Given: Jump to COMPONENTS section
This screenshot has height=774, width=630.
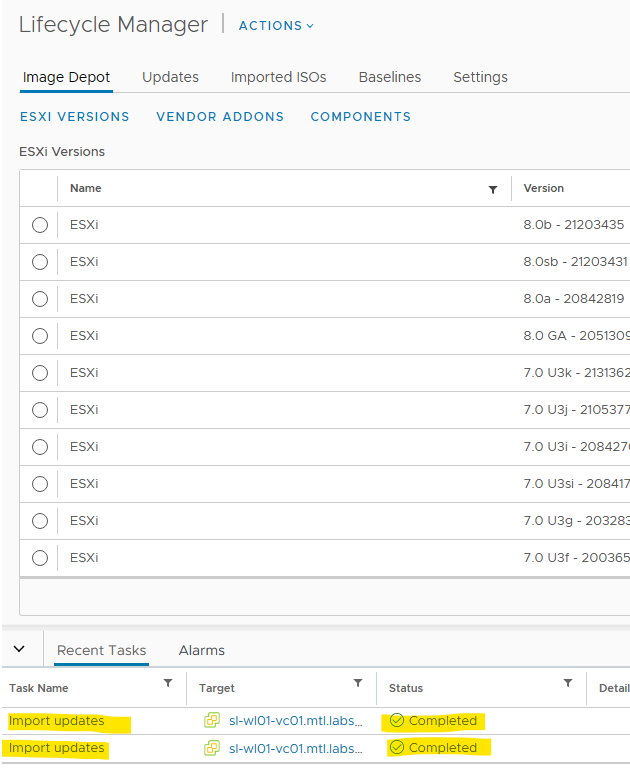Looking at the screenshot, I should (360, 116).
